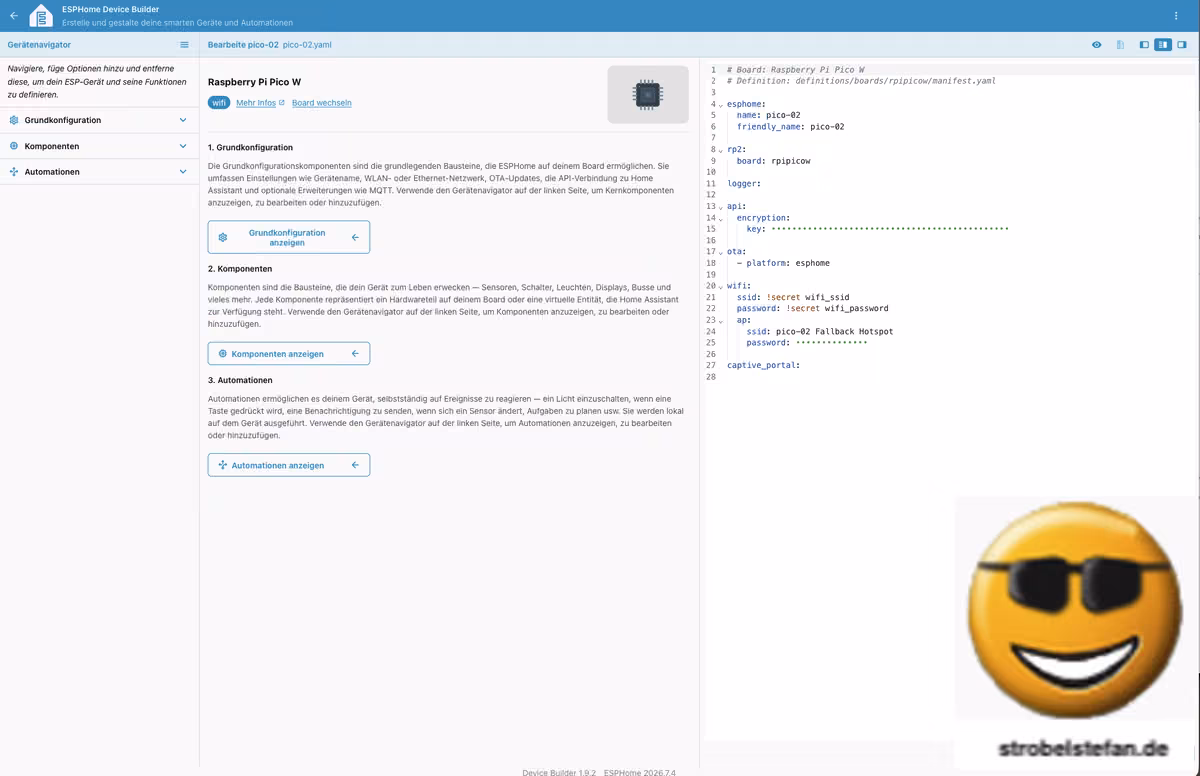Click Automationen anzeigen button
This screenshot has width=1200, height=776.
pyautogui.click(x=289, y=465)
